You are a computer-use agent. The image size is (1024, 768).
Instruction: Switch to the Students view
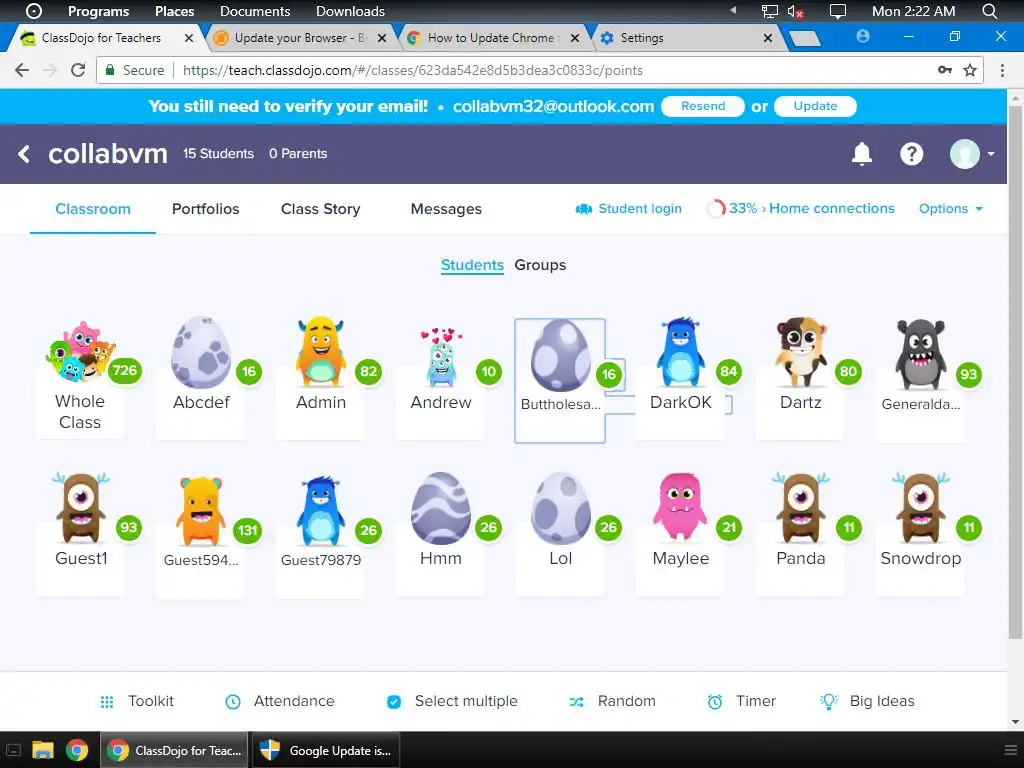point(472,265)
